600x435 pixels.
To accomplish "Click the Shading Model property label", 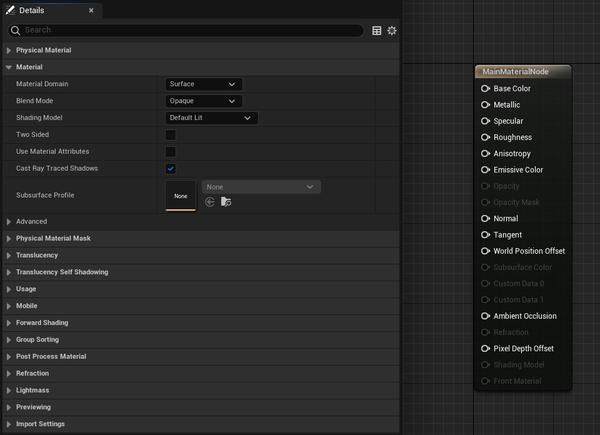I will pyautogui.click(x=39, y=117).
